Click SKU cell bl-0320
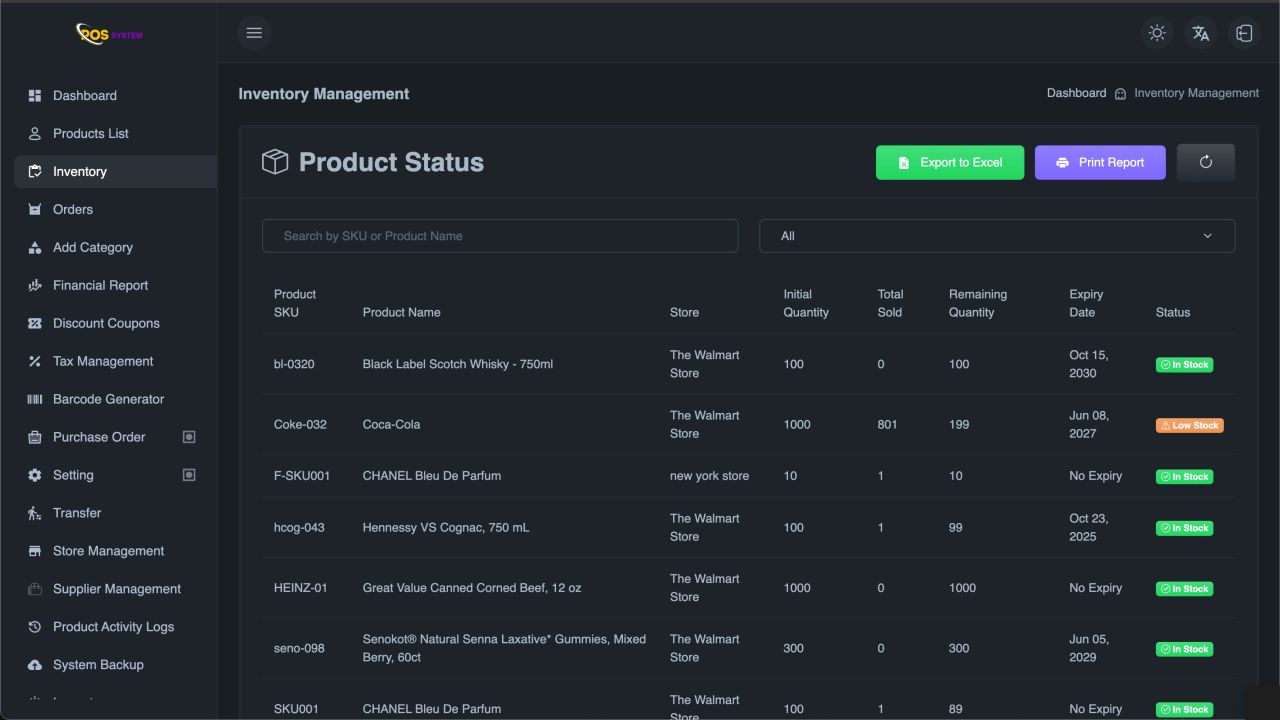 point(294,364)
